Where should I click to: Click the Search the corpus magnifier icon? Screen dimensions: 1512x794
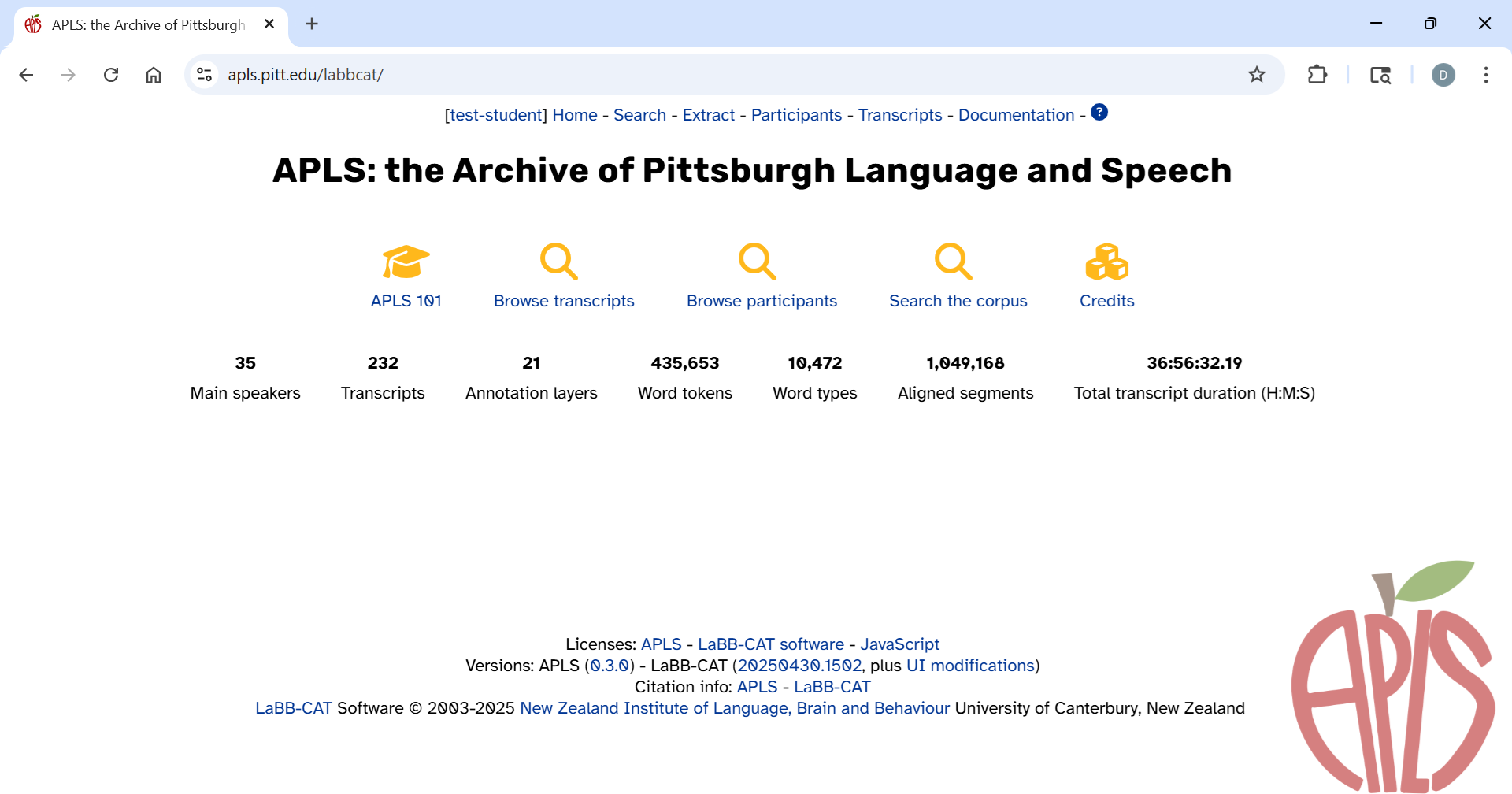pyautogui.click(x=954, y=262)
